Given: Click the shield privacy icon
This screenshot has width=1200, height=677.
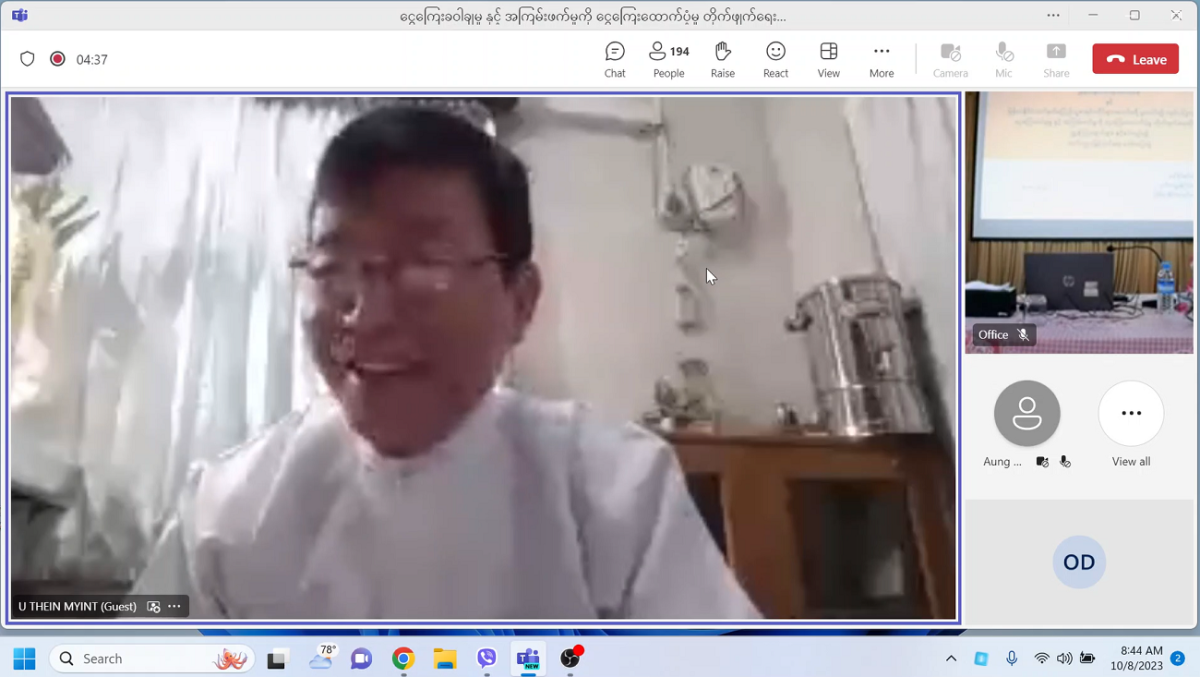Looking at the screenshot, I should click(x=28, y=59).
